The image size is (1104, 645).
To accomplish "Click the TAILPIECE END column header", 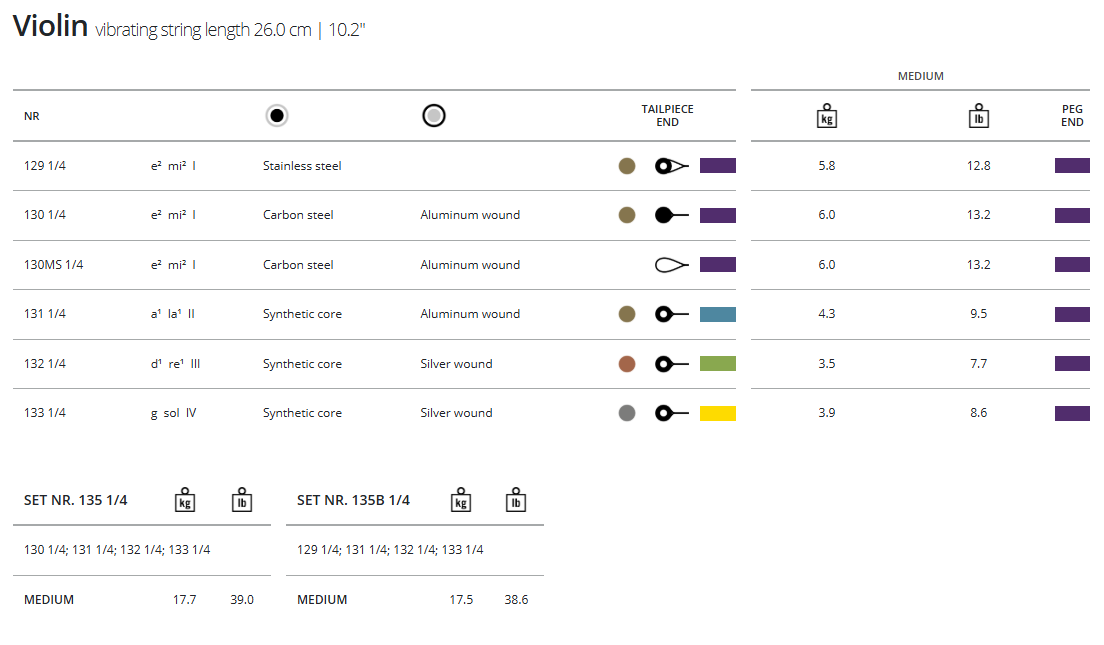I will click(667, 116).
